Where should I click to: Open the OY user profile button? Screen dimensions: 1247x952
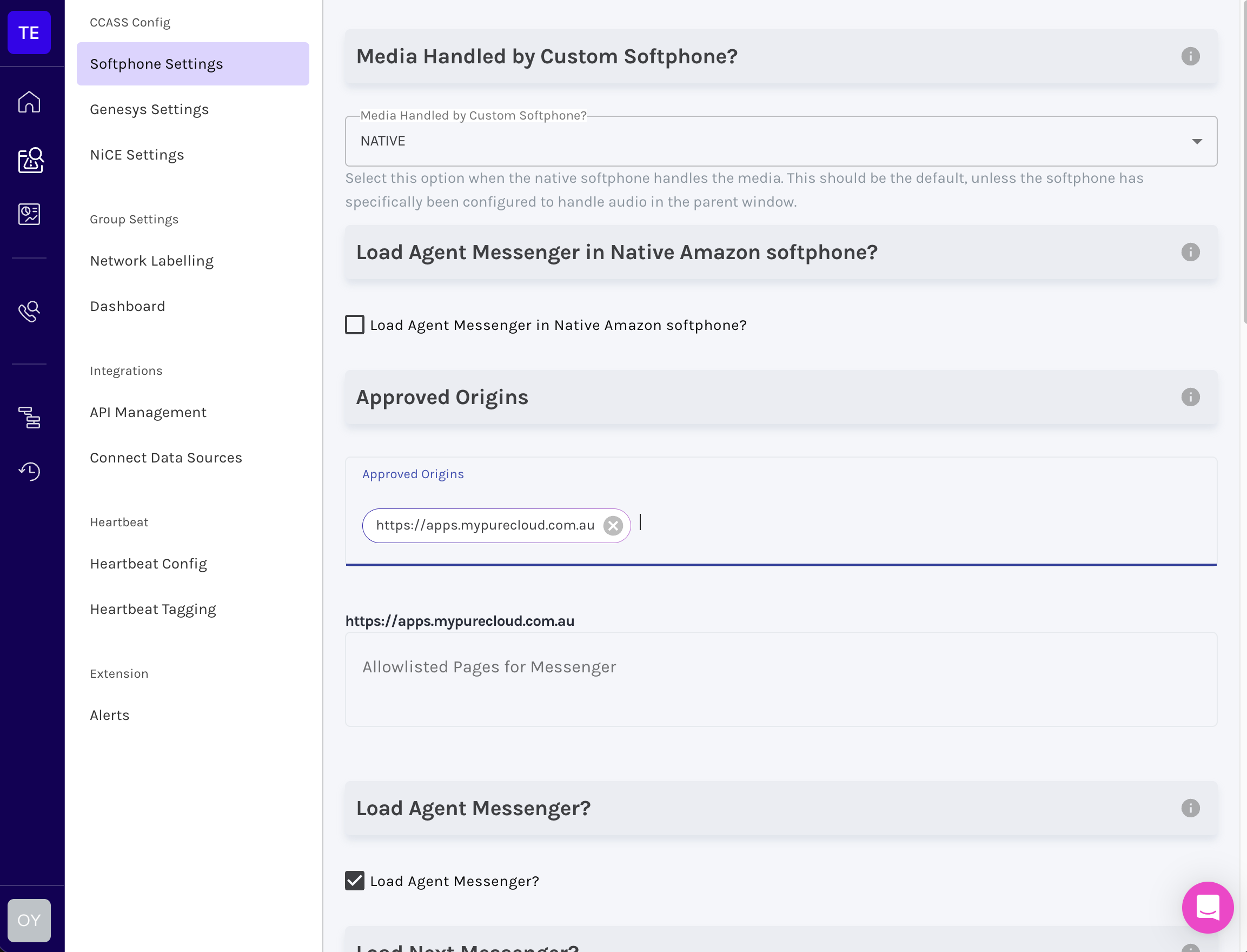[x=29, y=920]
